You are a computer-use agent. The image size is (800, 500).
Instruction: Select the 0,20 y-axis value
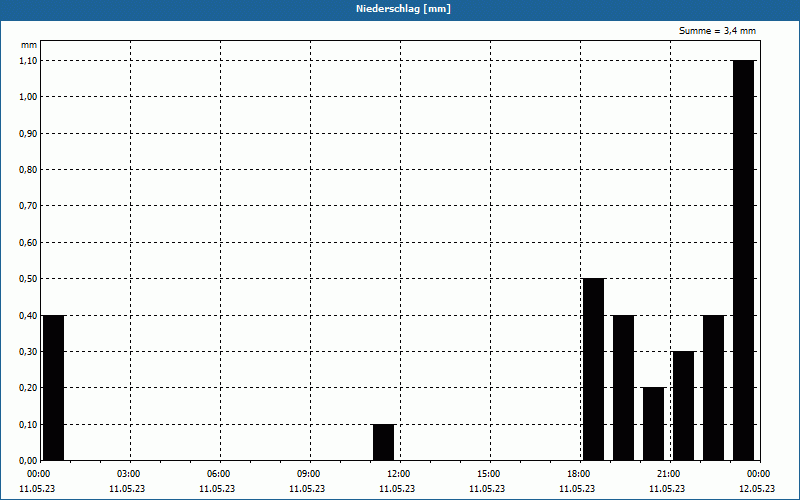[28, 388]
